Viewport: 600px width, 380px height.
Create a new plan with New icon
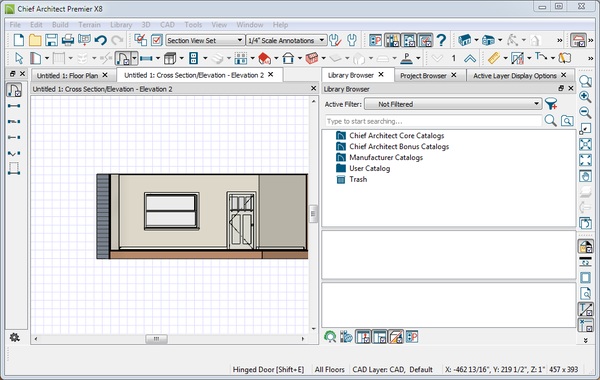click(18, 40)
